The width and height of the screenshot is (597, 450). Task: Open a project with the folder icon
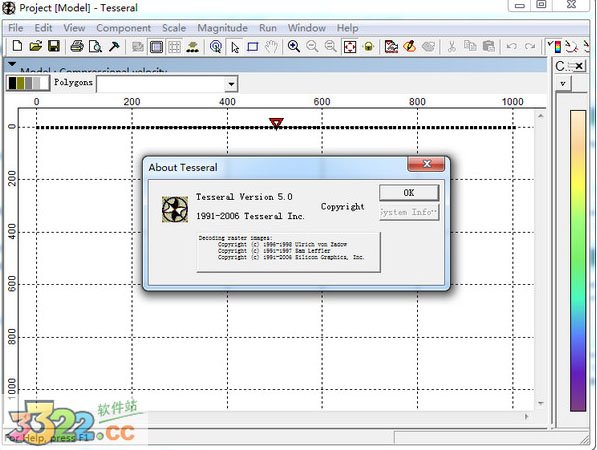(35, 46)
